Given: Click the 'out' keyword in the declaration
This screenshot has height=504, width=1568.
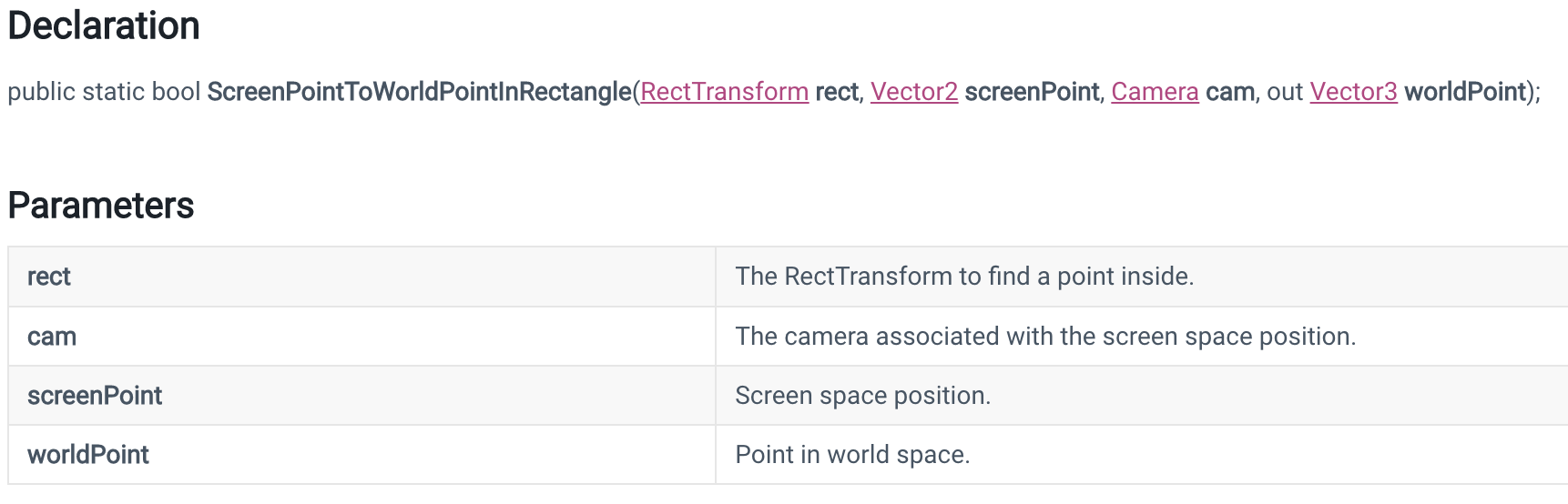Looking at the screenshot, I should [x=1285, y=92].
